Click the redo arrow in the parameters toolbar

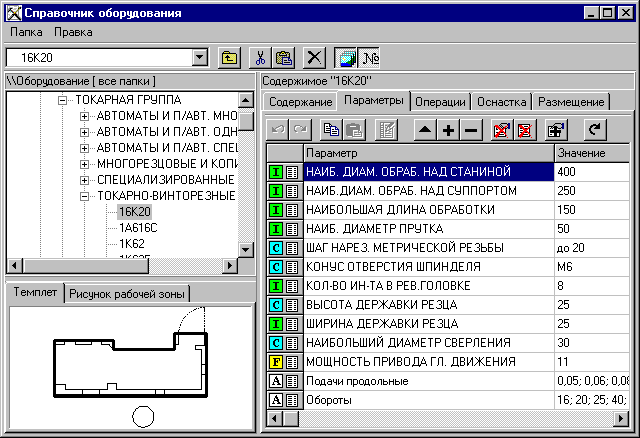click(x=300, y=130)
